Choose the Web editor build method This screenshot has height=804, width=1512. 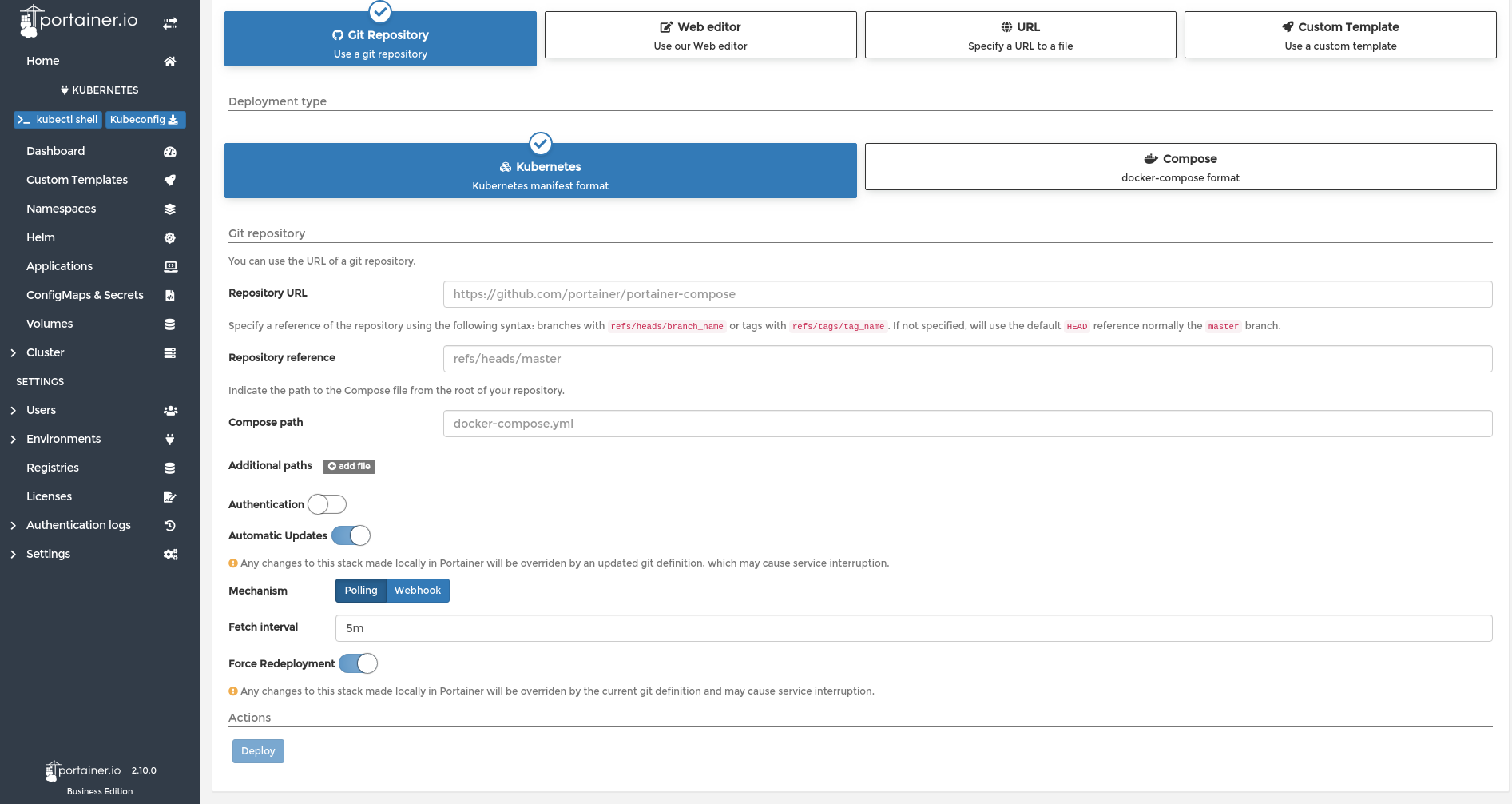pyautogui.click(x=700, y=34)
